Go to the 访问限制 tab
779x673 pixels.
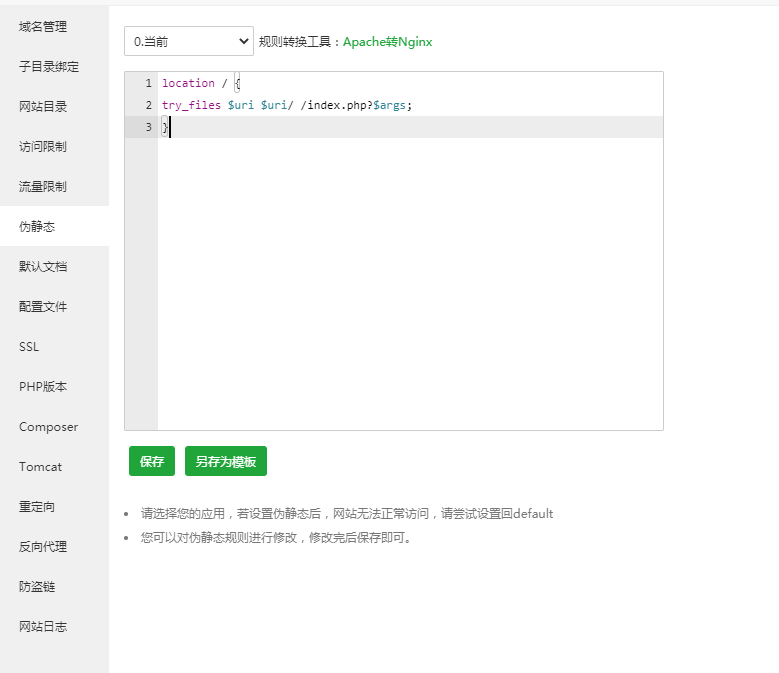(43, 146)
